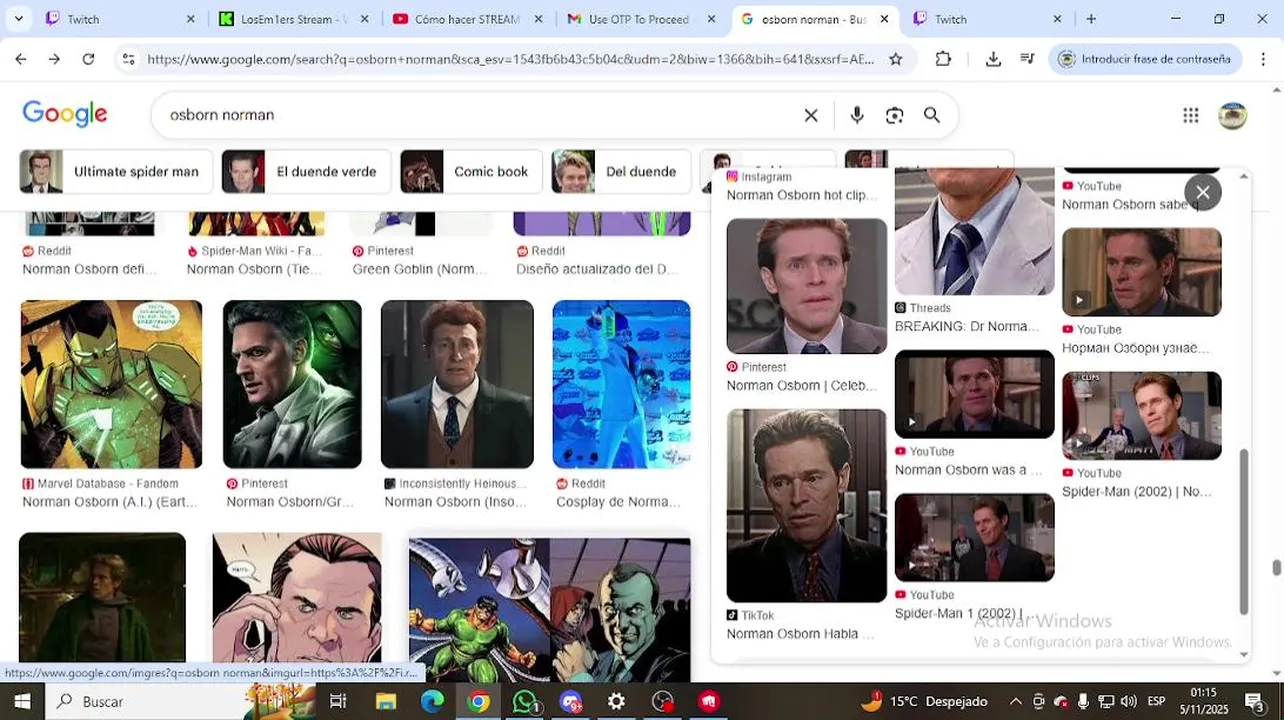Select the El duende verde filter chip

click(x=307, y=172)
